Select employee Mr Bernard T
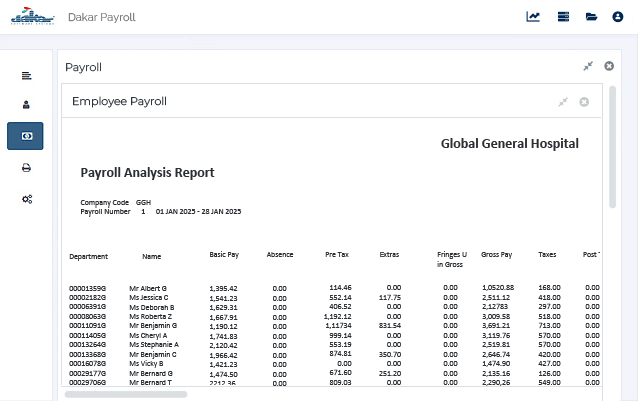 150,383
